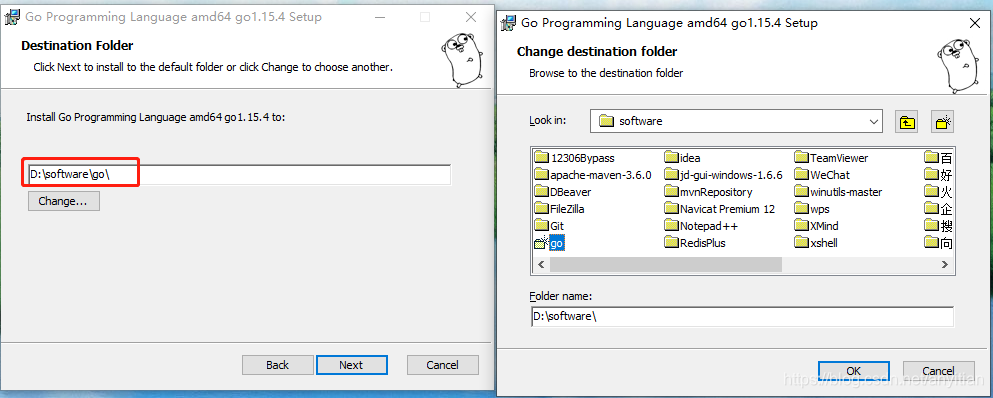Open the Look in dropdown showing software
The image size is (993, 398).
point(736,121)
